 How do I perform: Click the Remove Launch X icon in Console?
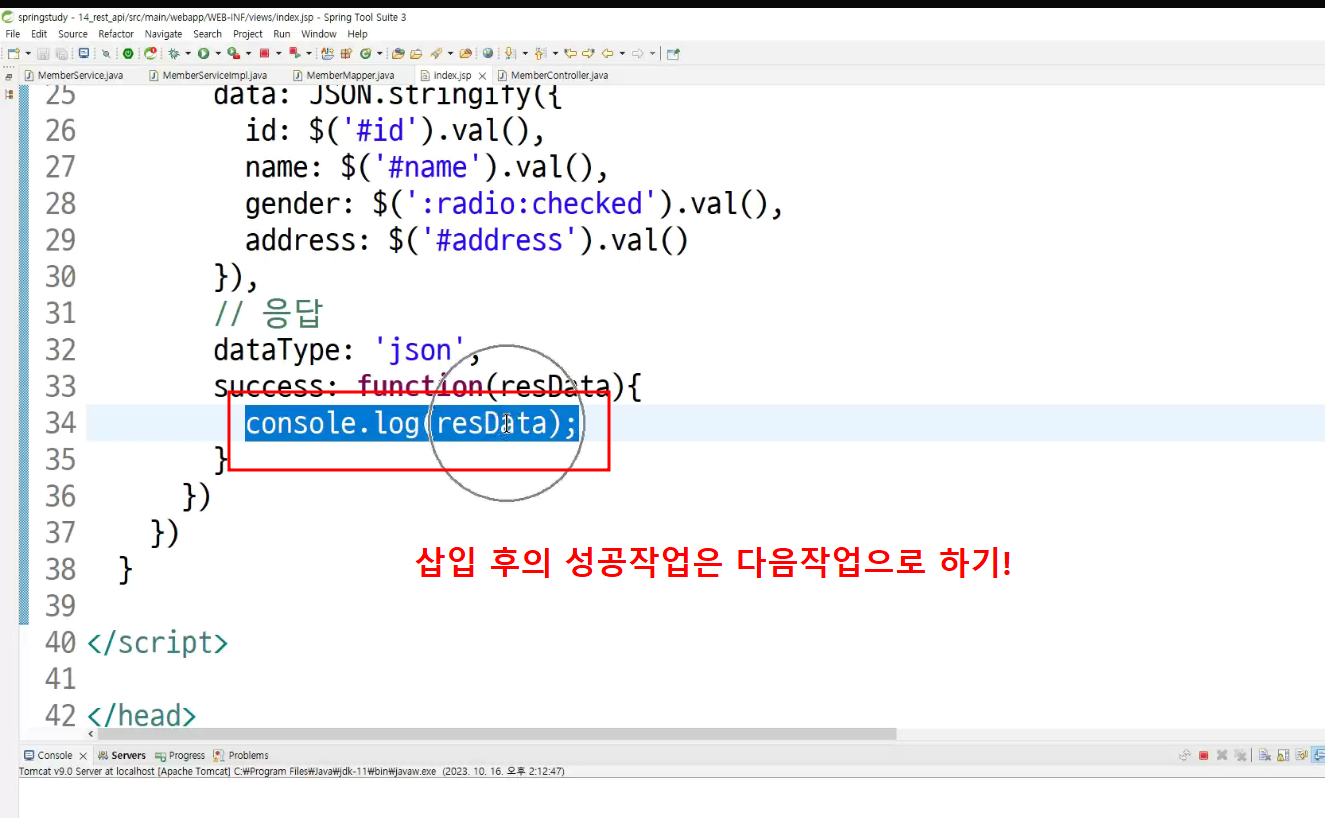click(1222, 756)
